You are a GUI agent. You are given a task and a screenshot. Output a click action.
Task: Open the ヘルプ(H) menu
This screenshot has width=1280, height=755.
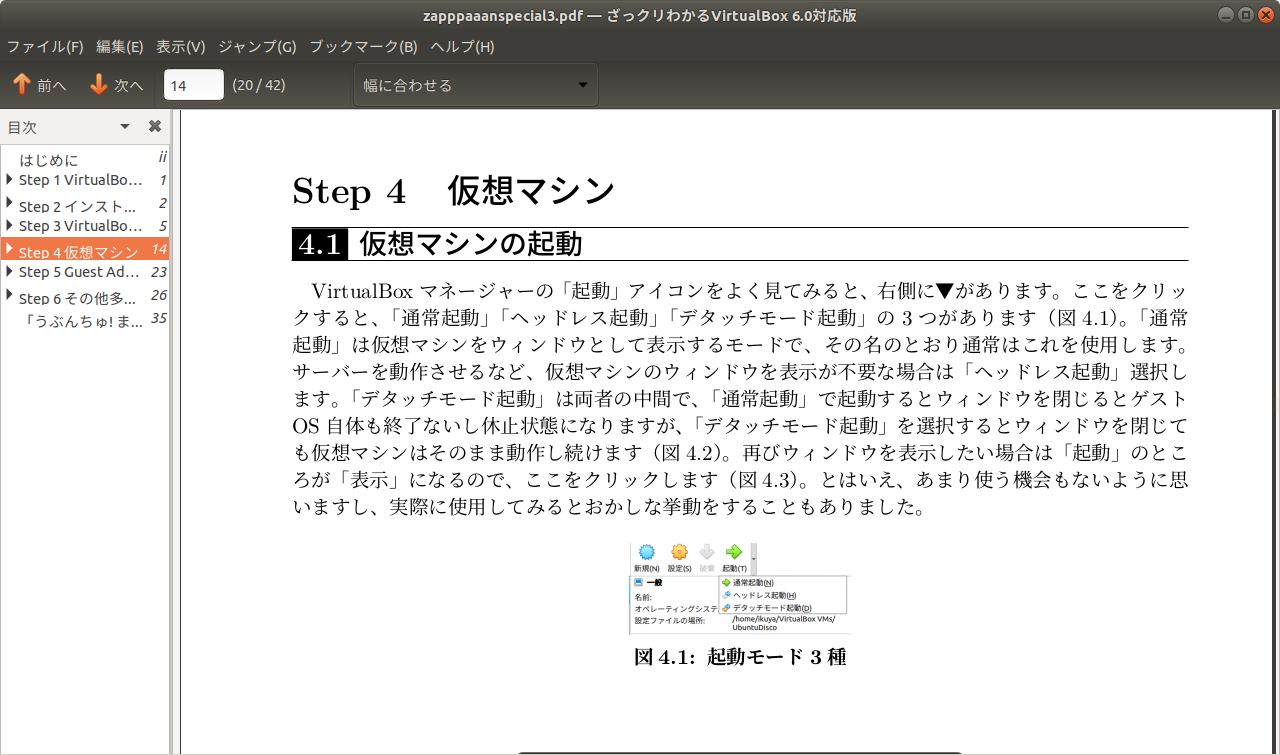462,46
